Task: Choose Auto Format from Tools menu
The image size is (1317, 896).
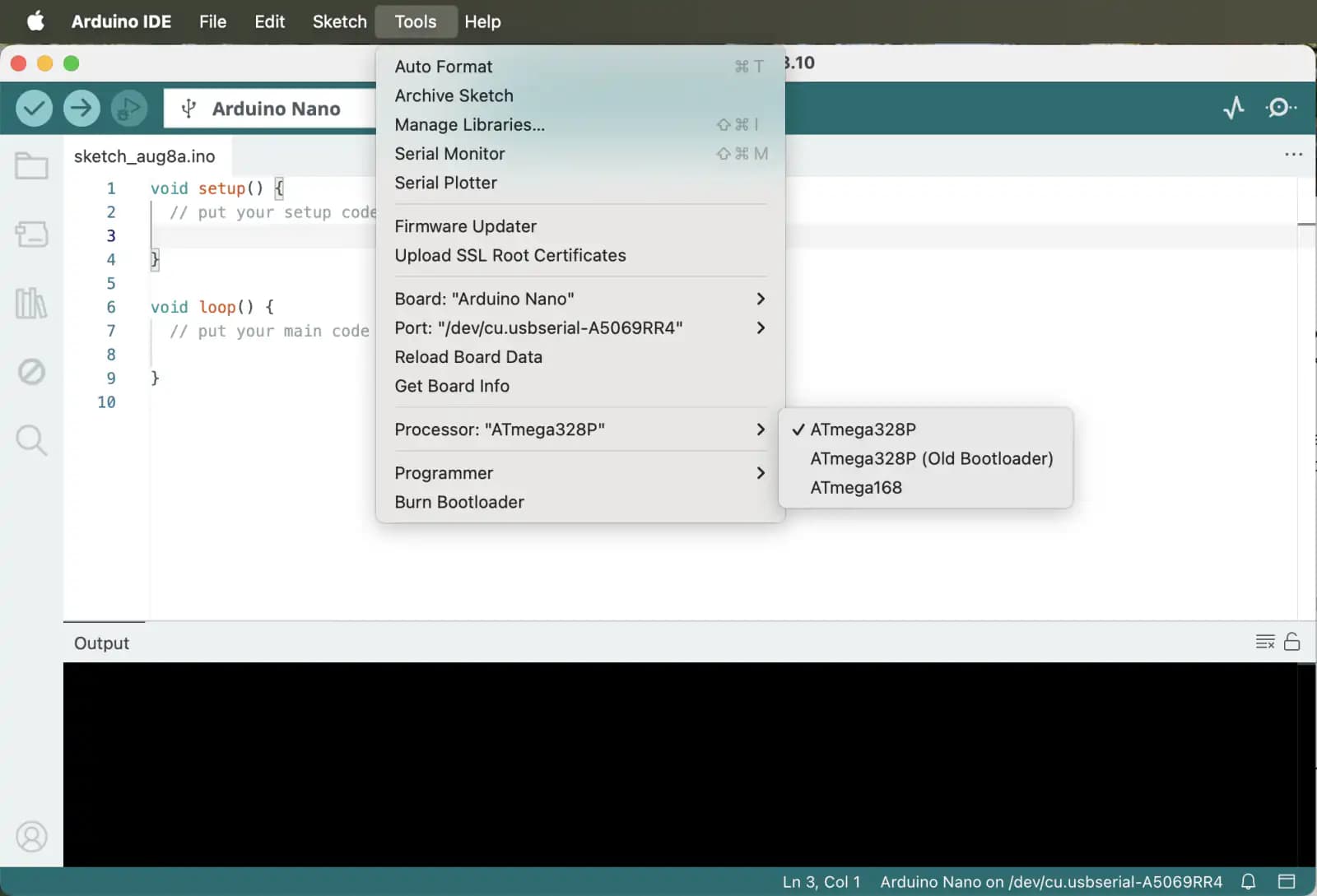Action: [580, 67]
